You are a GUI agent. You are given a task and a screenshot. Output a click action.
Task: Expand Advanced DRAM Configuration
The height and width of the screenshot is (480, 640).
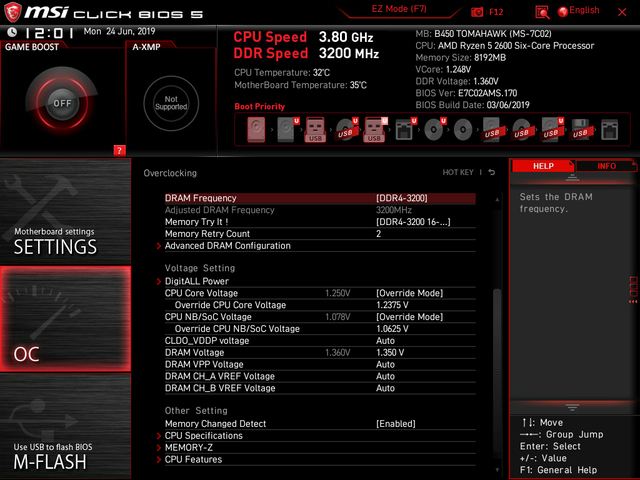tap(227, 246)
